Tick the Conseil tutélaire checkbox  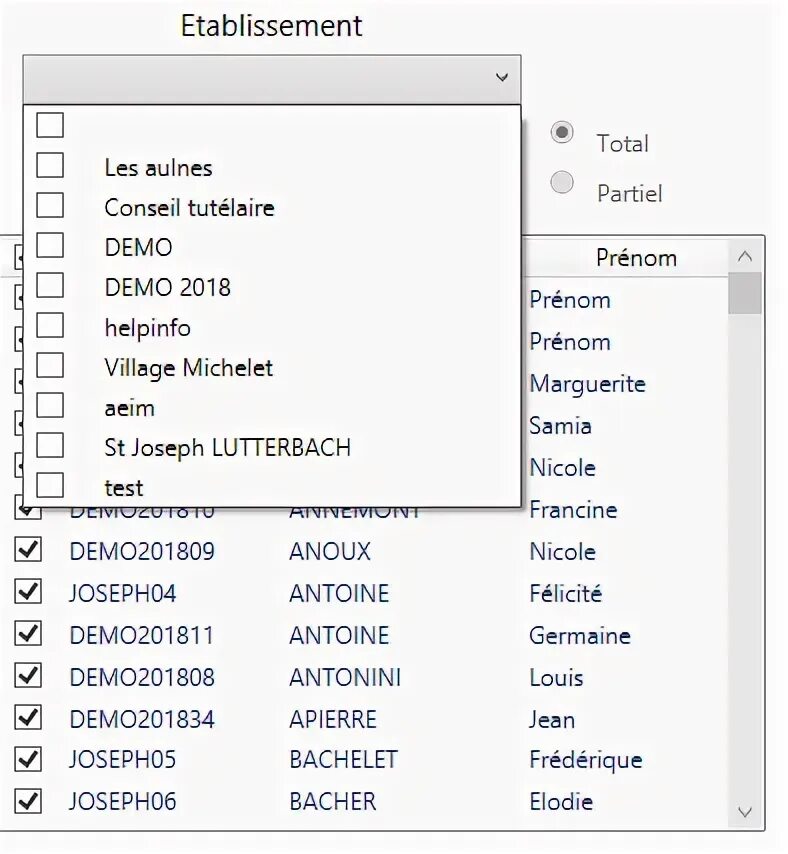point(50,206)
